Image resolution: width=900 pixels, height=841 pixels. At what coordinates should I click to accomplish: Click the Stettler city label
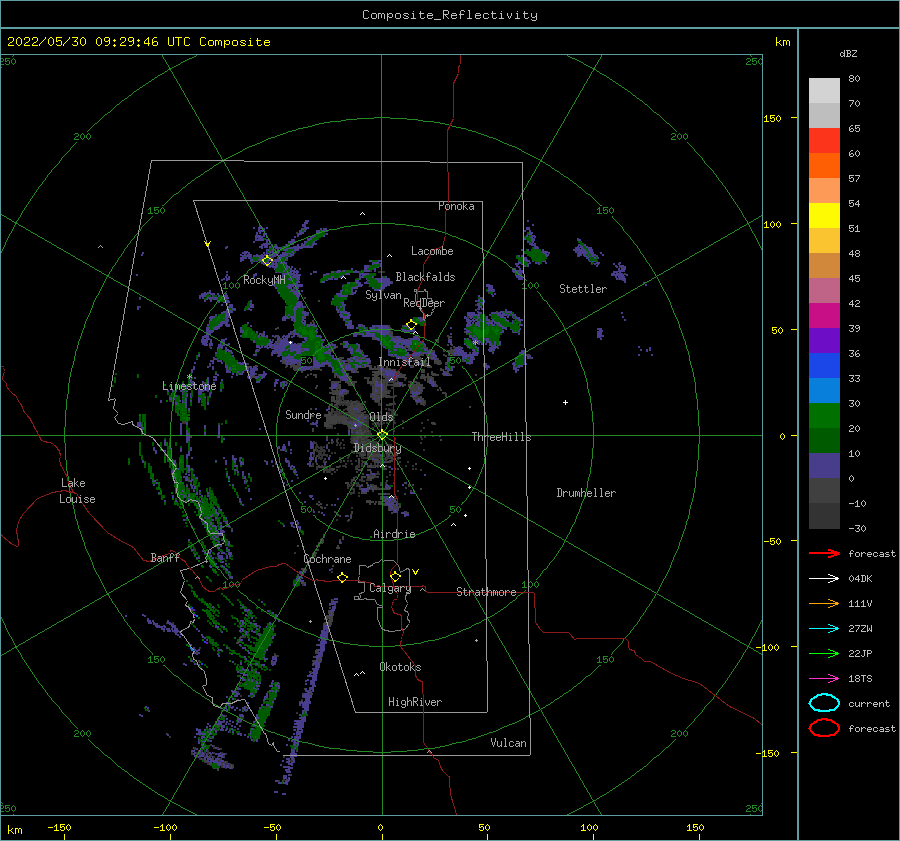click(x=583, y=289)
